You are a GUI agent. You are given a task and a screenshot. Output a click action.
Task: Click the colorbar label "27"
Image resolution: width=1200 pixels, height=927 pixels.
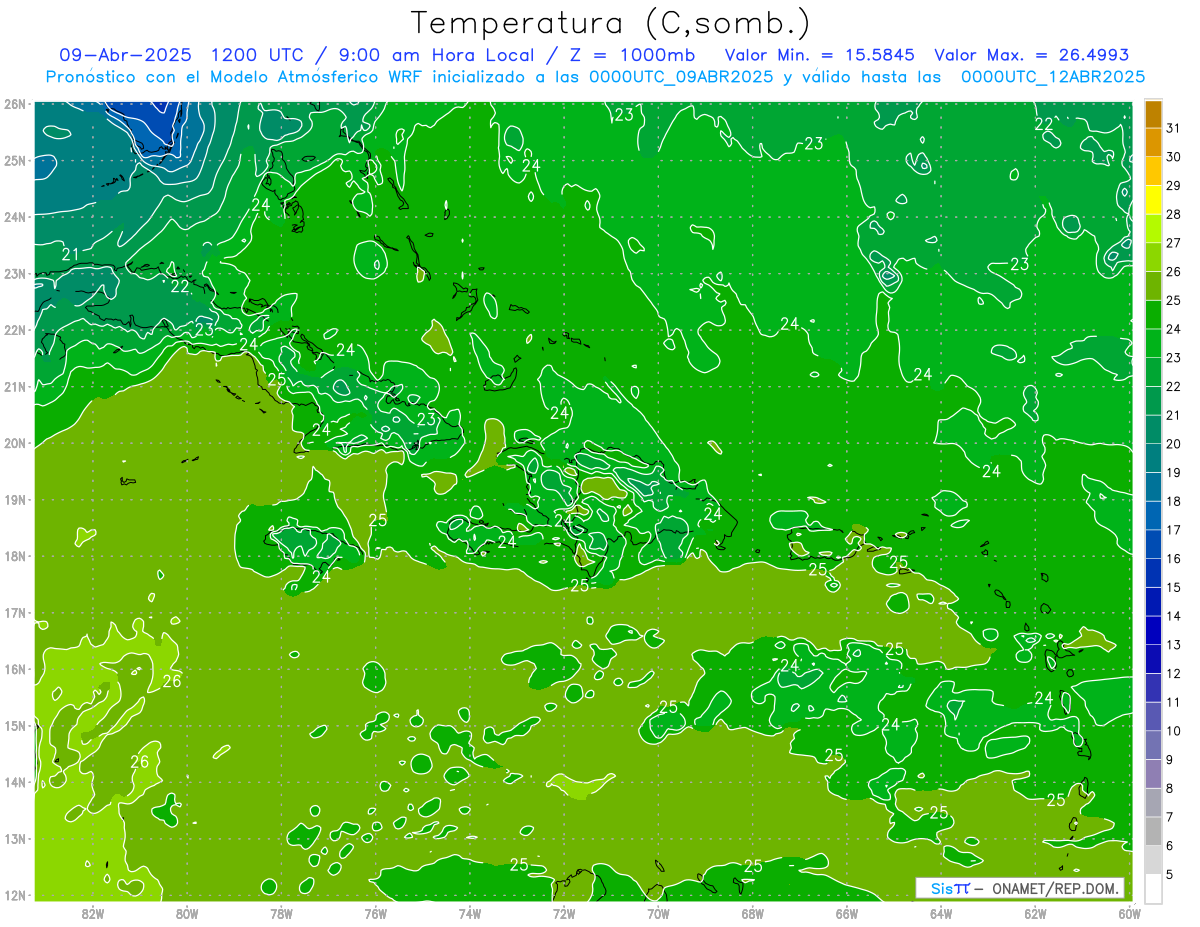[x=1174, y=243]
